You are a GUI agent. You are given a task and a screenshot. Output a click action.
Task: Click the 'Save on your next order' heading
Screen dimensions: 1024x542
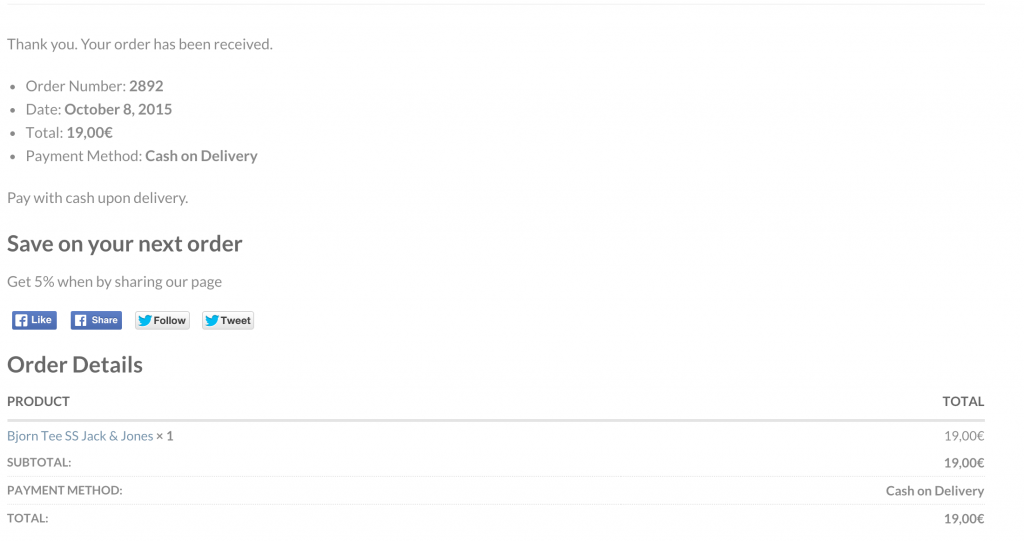click(125, 244)
